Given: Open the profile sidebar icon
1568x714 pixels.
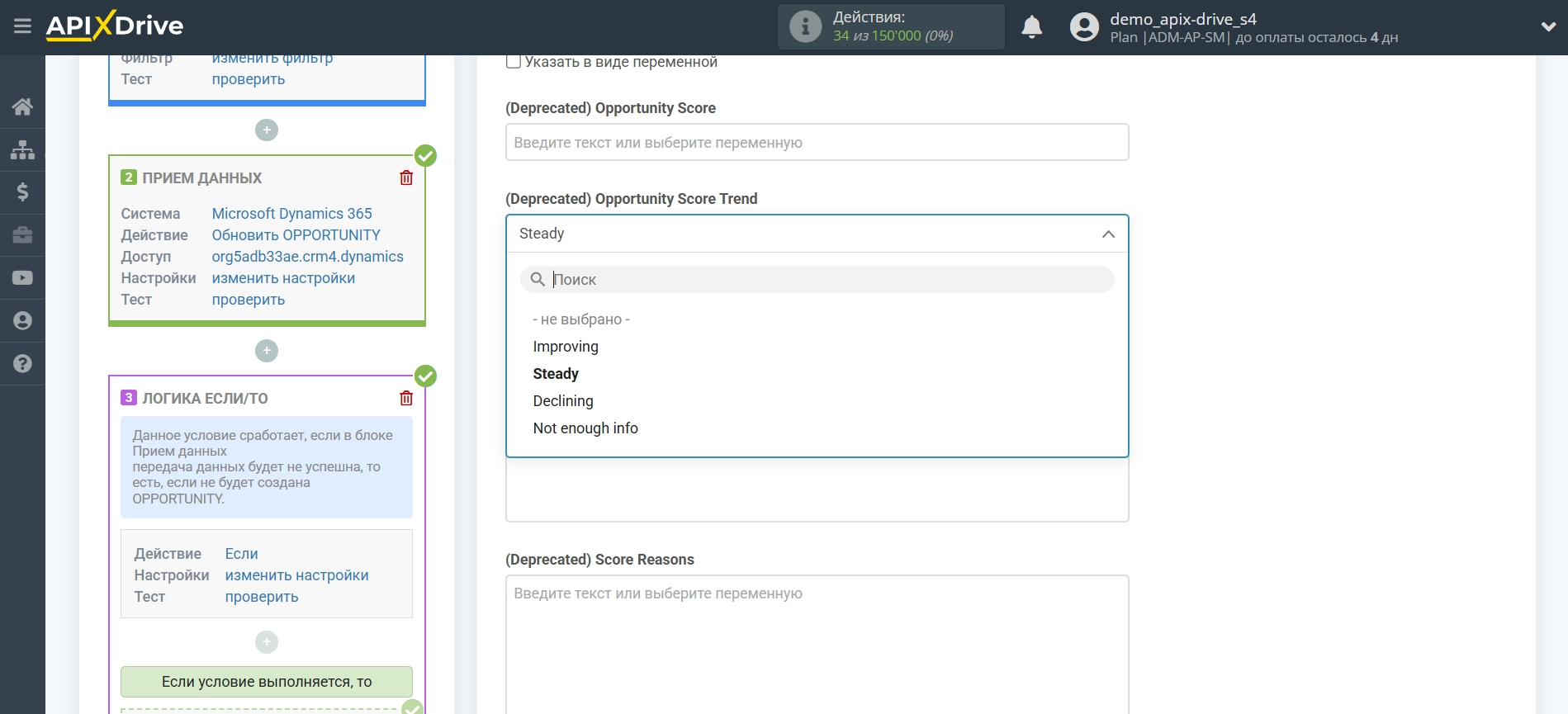Looking at the screenshot, I should click(22, 321).
